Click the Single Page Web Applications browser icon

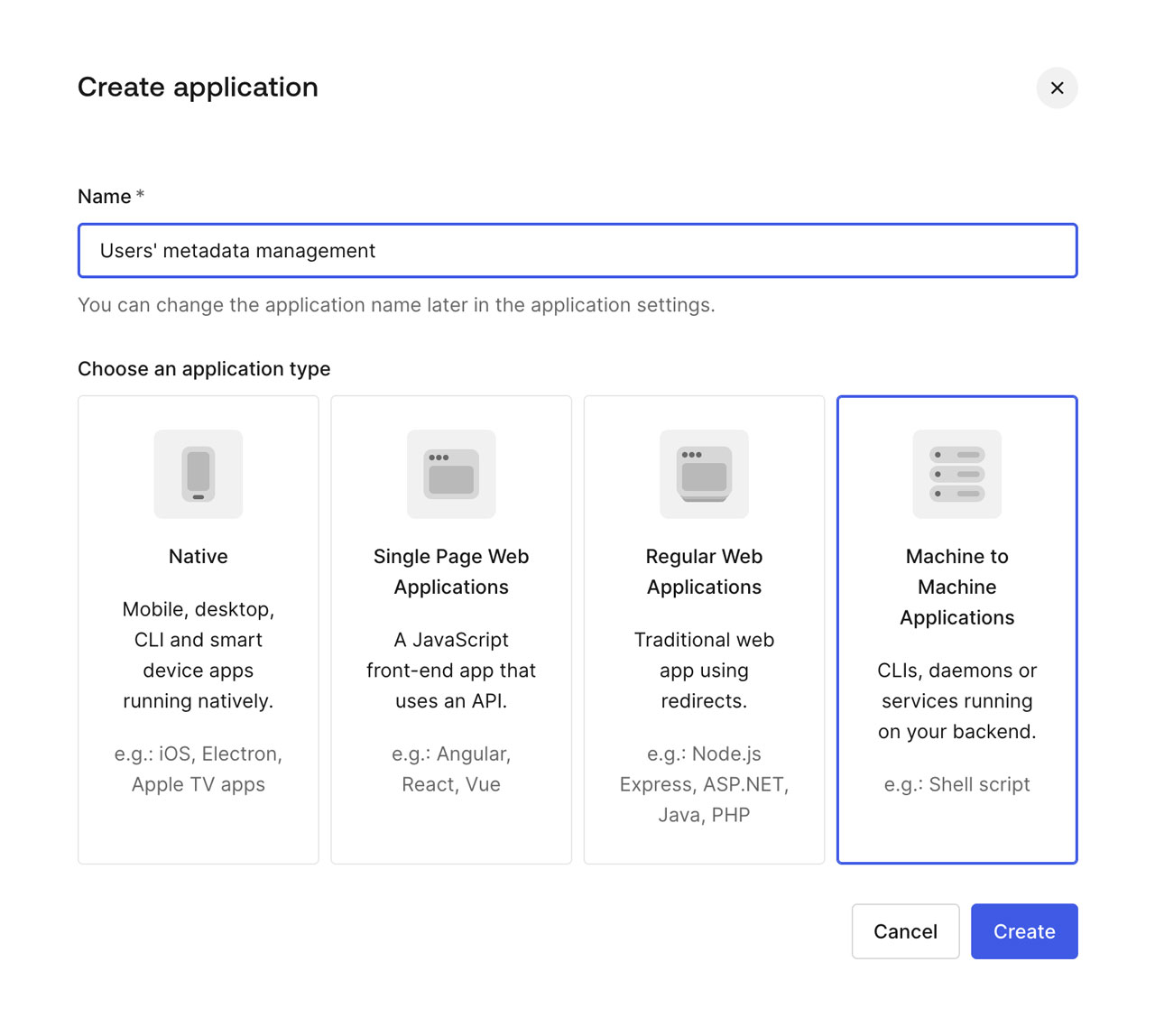click(451, 475)
